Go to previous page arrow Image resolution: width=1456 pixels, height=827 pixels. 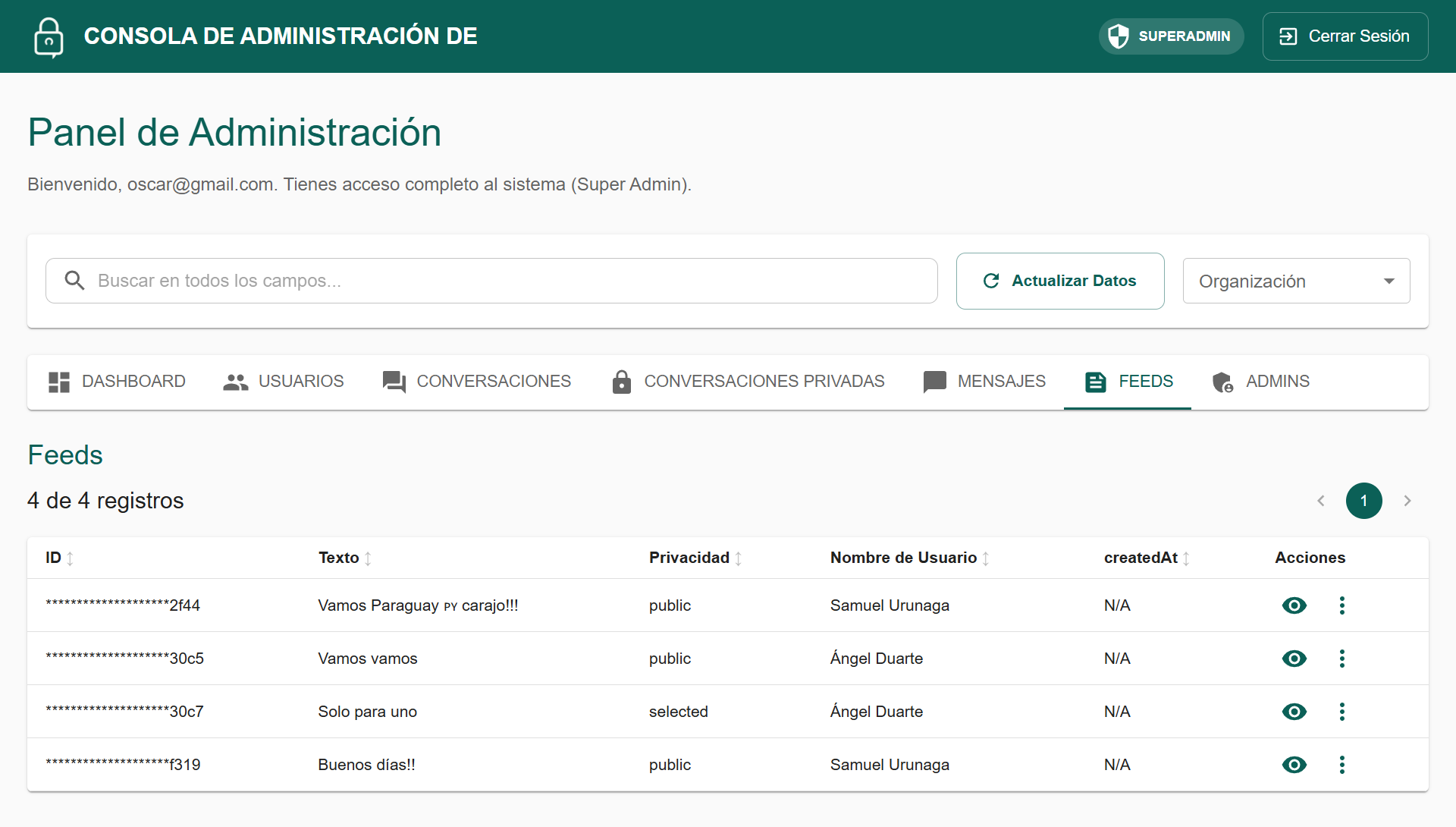point(1321,501)
